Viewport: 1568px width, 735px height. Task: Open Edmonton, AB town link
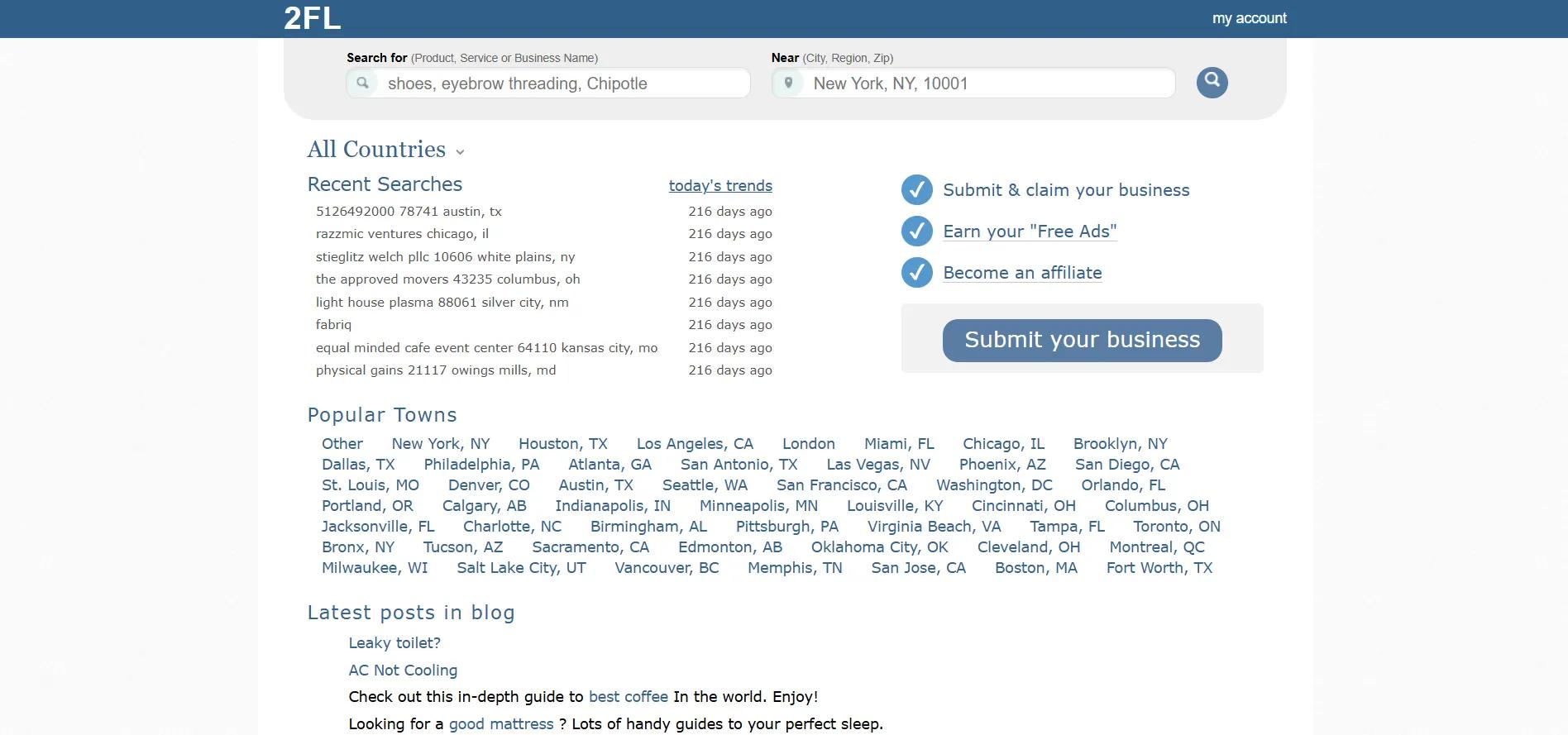730,547
